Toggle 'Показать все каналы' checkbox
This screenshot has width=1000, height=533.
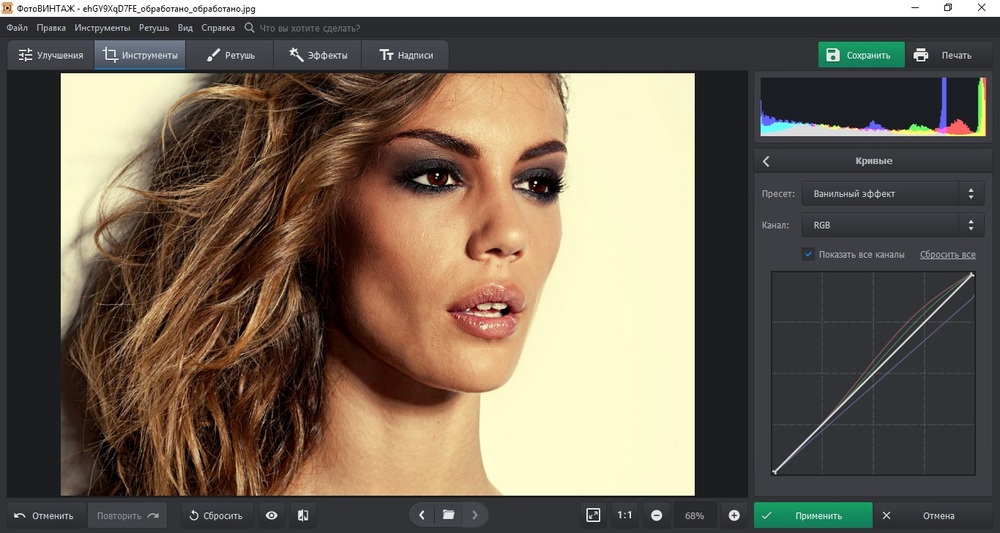(x=808, y=254)
